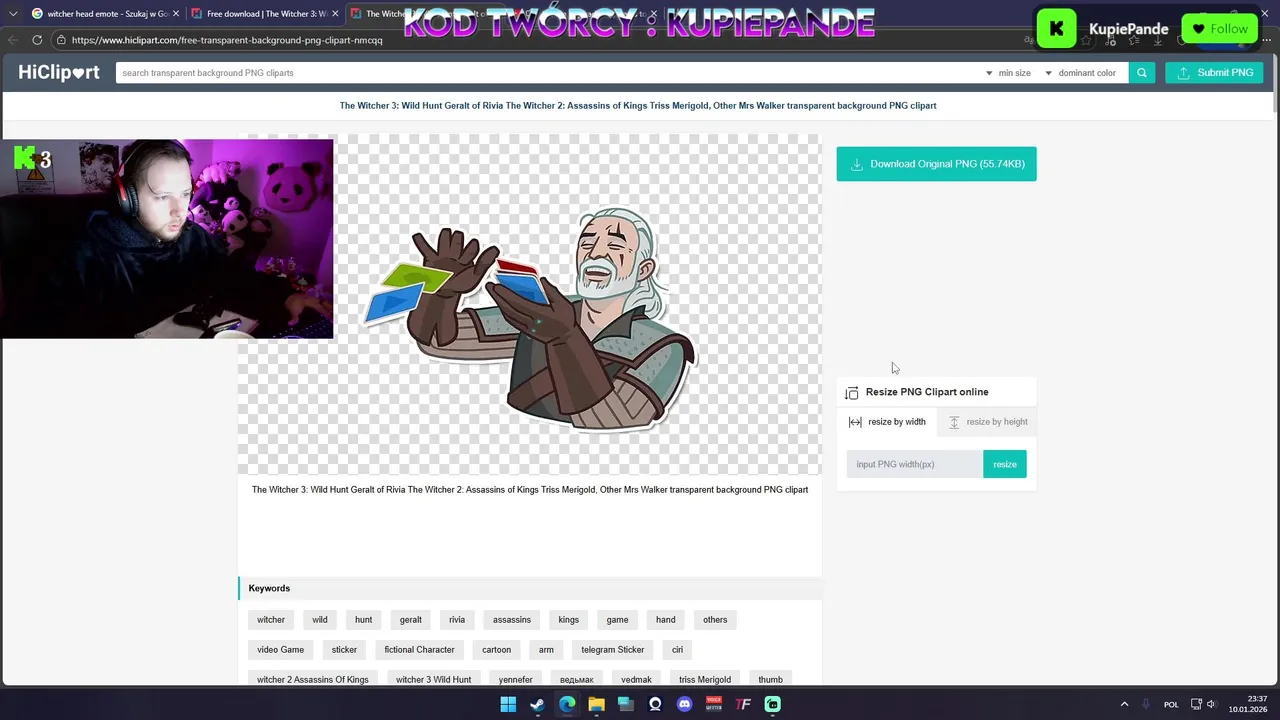This screenshot has height=720, width=1280.
Task: Click the video Game keyword tag
Action: click(x=281, y=650)
